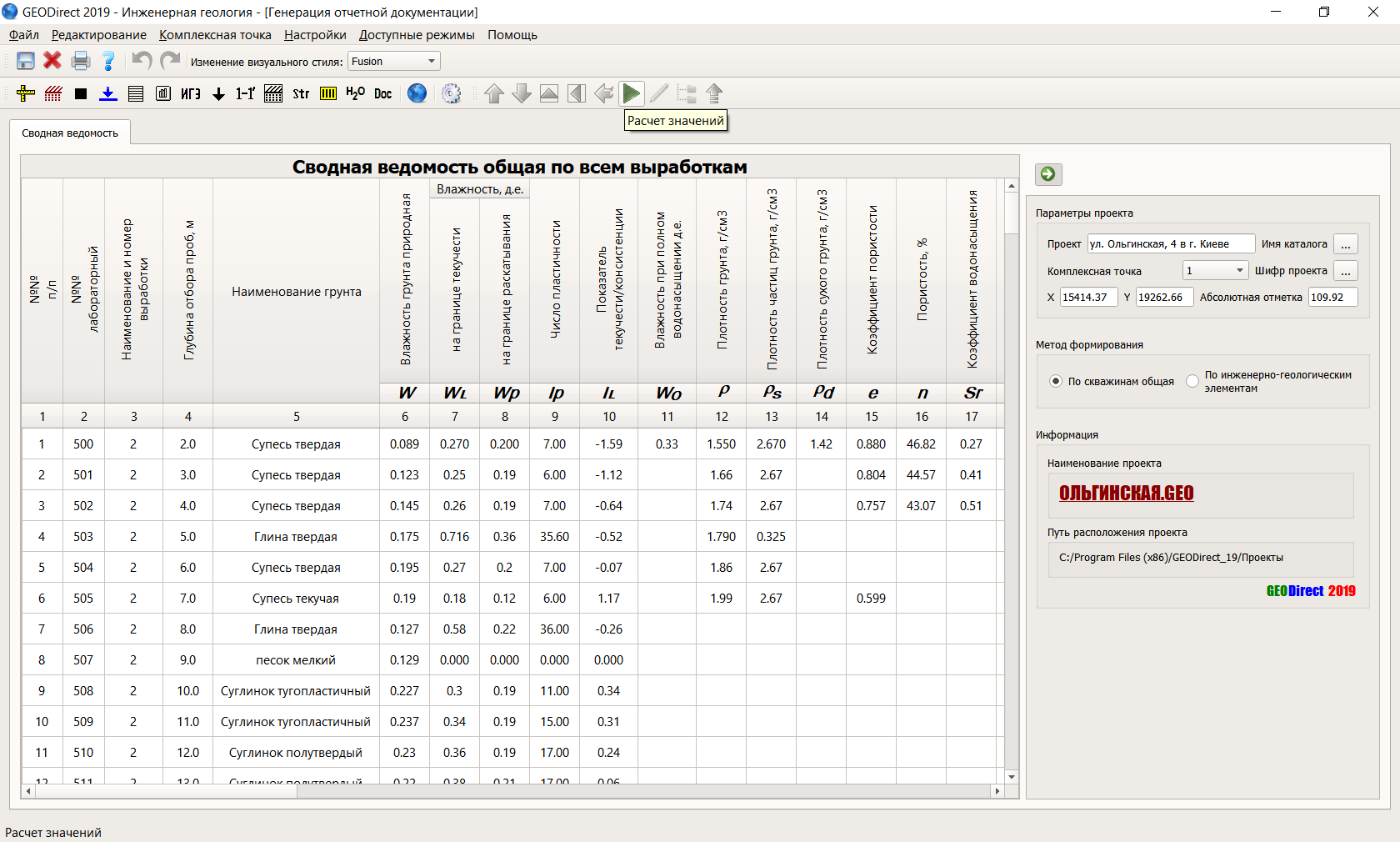Click the solid black square icon
Image resolution: width=1400 pixels, height=842 pixels.
tap(81, 93)
